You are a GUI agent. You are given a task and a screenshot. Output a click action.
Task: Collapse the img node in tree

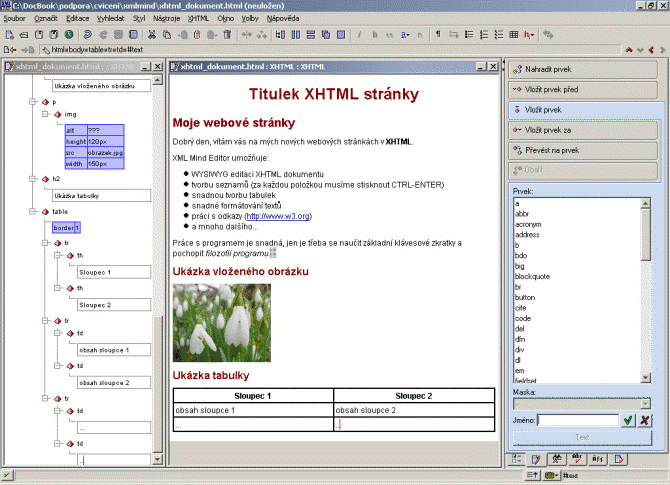[45, 114]
